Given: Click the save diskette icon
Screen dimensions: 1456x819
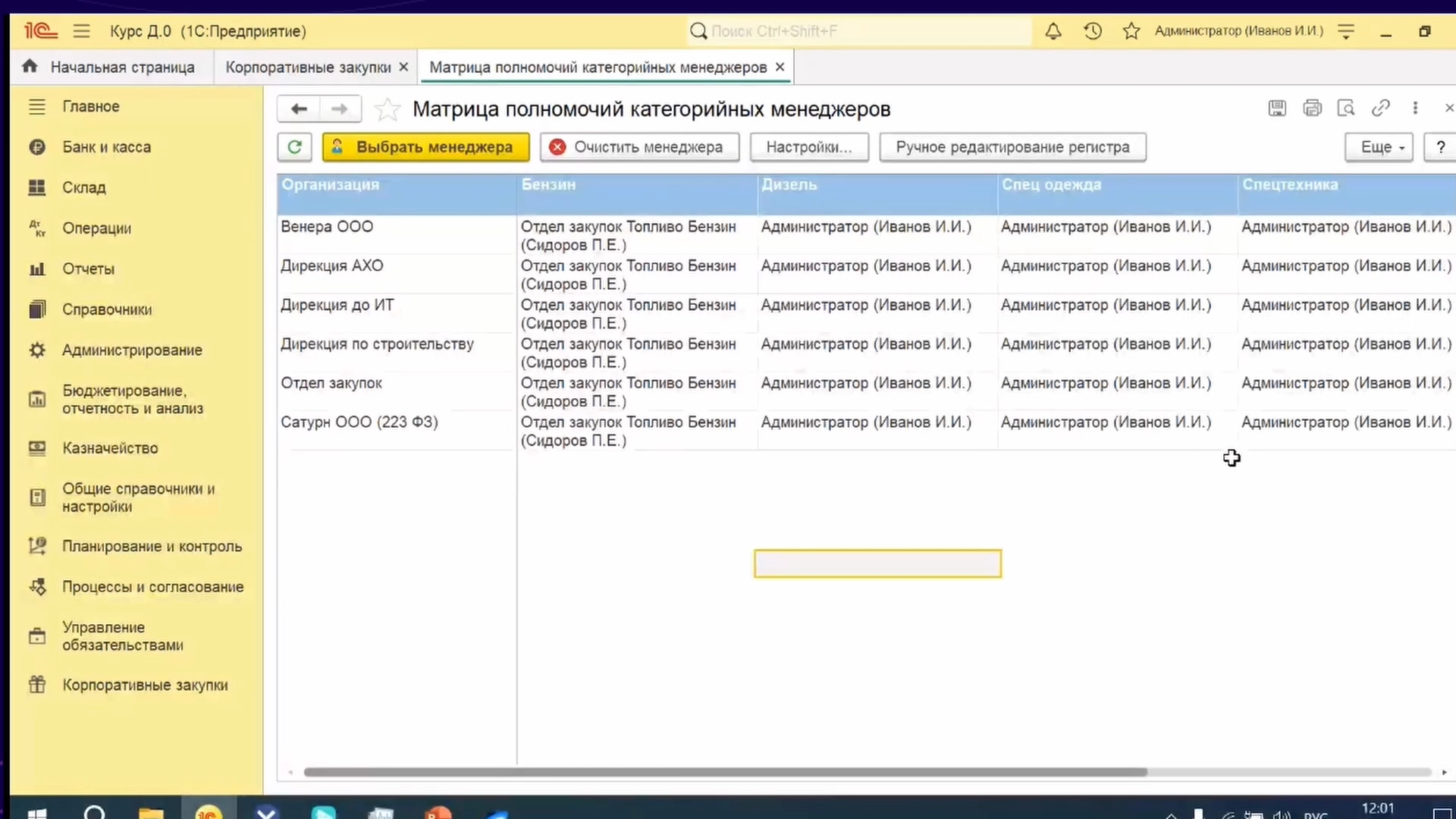Looking at the screenshot, I should (x=1277, y=108).
